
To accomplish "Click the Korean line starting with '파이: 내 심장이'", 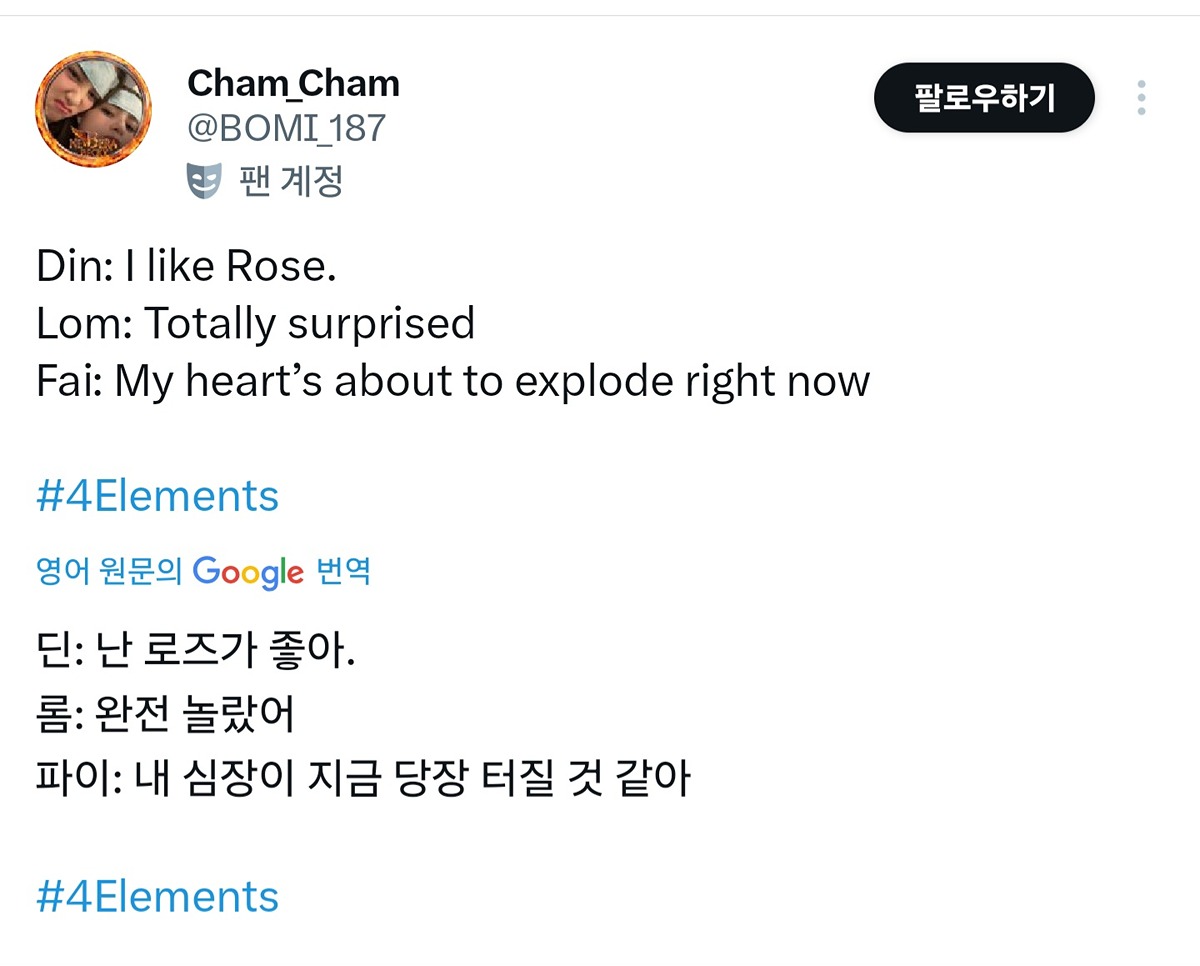I will pyautogui.click(x=363, y=778).
